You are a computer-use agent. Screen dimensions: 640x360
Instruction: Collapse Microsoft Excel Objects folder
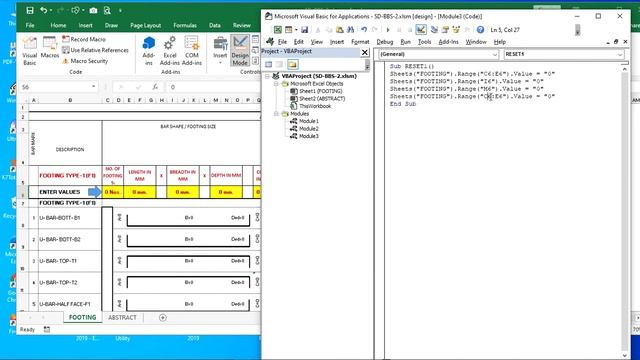pyautogui.click(x=276, y=84)
